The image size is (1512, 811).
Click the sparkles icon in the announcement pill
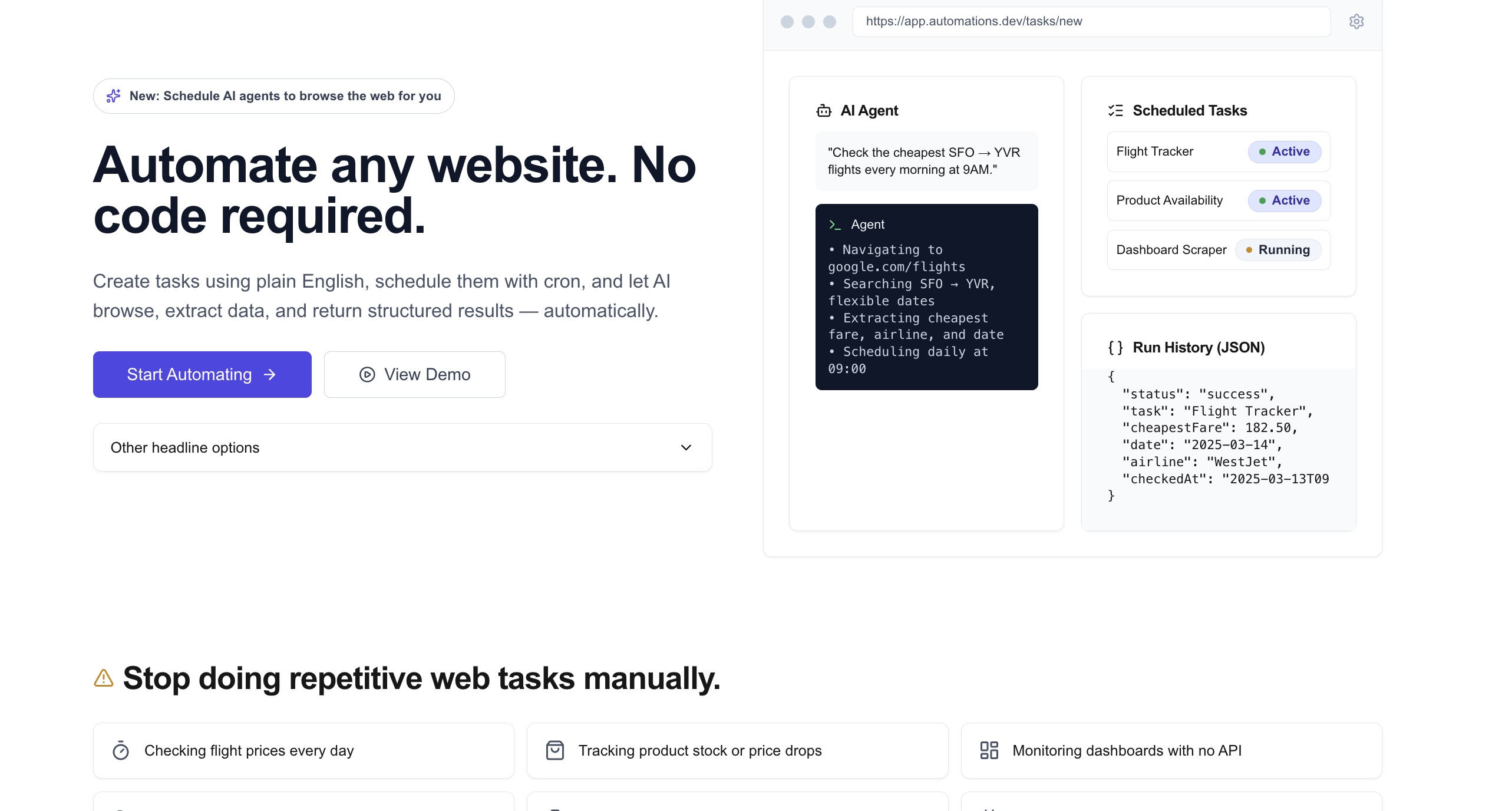pyautogui.click(x=114, y=96)
